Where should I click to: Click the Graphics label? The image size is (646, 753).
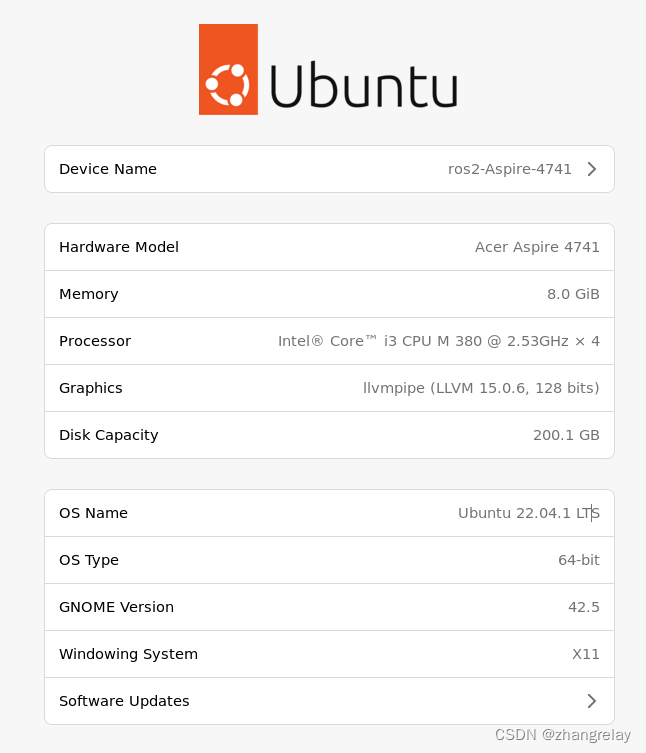click(90, 388)
